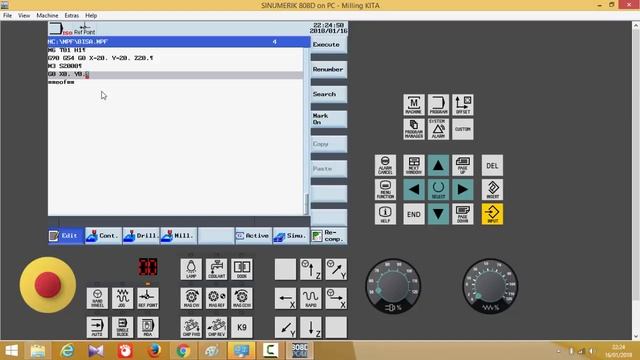Click the Insert key

click(x=492, y=189)
